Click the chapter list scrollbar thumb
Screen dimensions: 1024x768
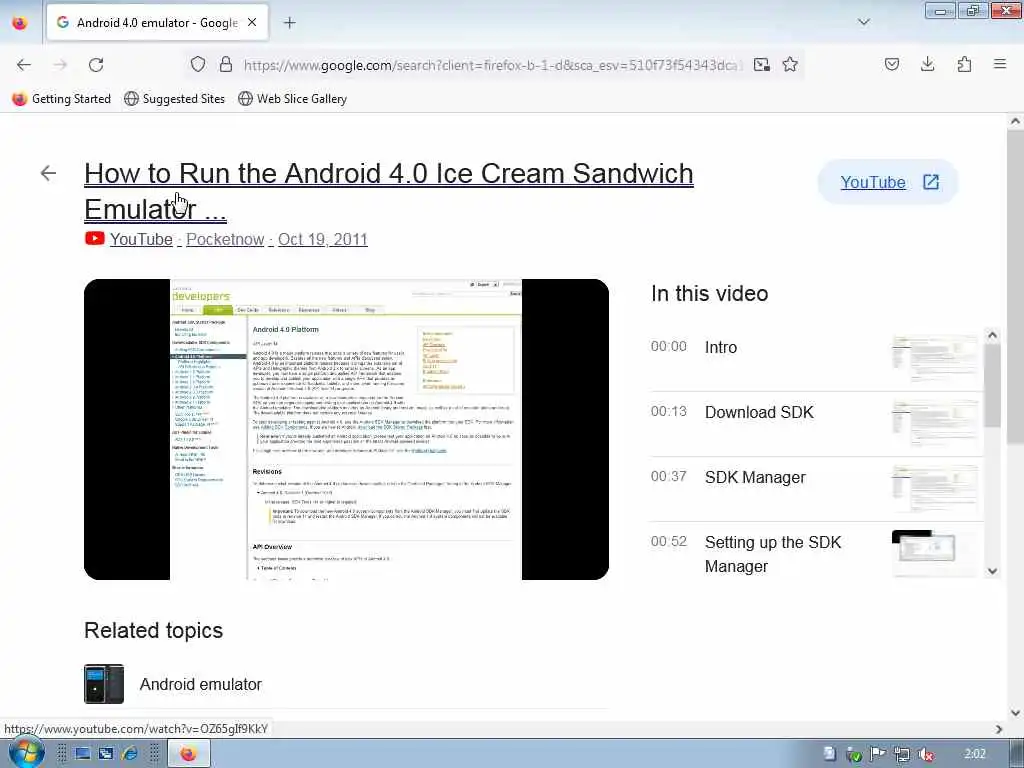(x=992, y=385)
